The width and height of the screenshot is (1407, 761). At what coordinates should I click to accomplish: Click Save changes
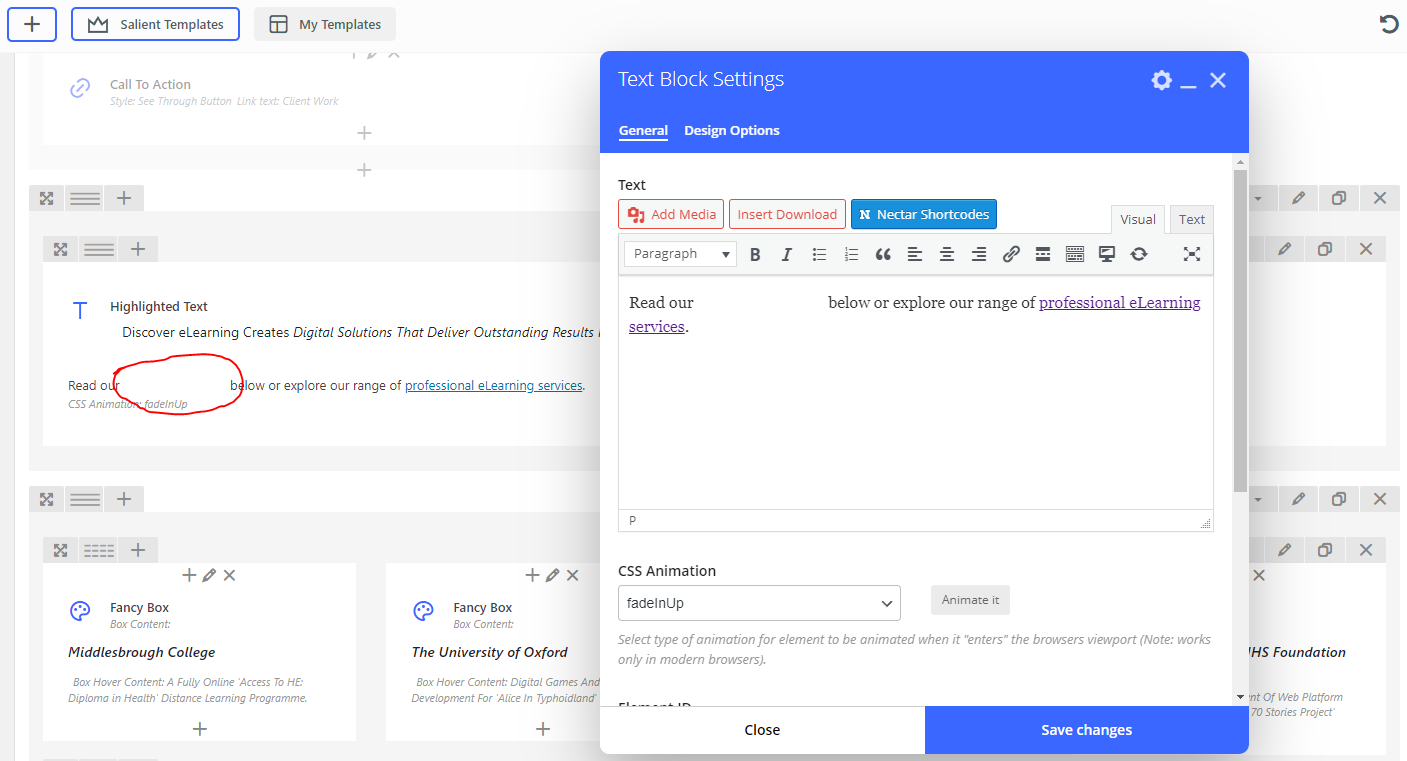(x=1086, y=730)
